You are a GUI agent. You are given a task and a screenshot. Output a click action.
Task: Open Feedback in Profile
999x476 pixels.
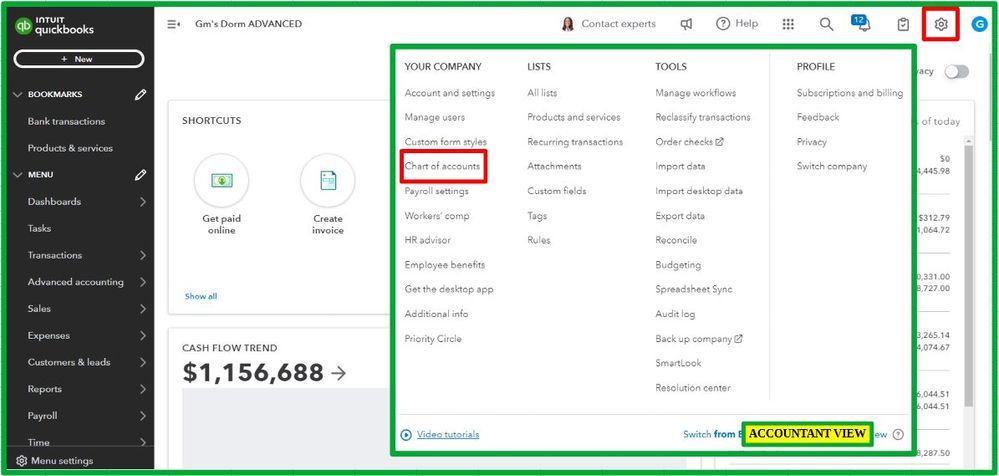point(818,117)
